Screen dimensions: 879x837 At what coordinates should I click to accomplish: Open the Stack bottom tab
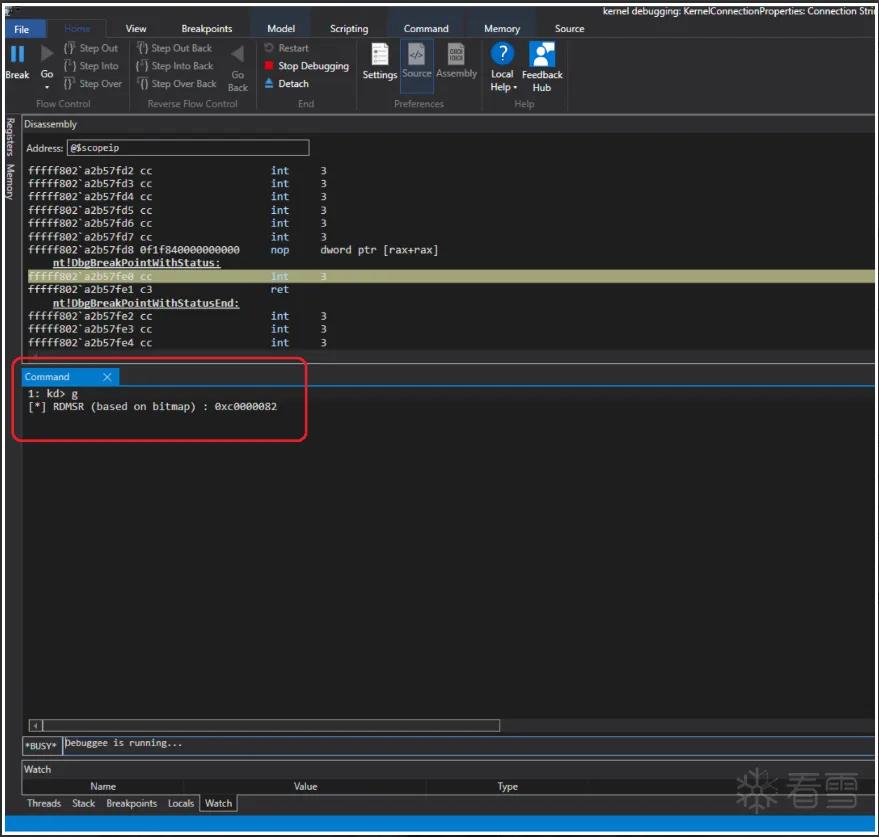click(84, 803)
